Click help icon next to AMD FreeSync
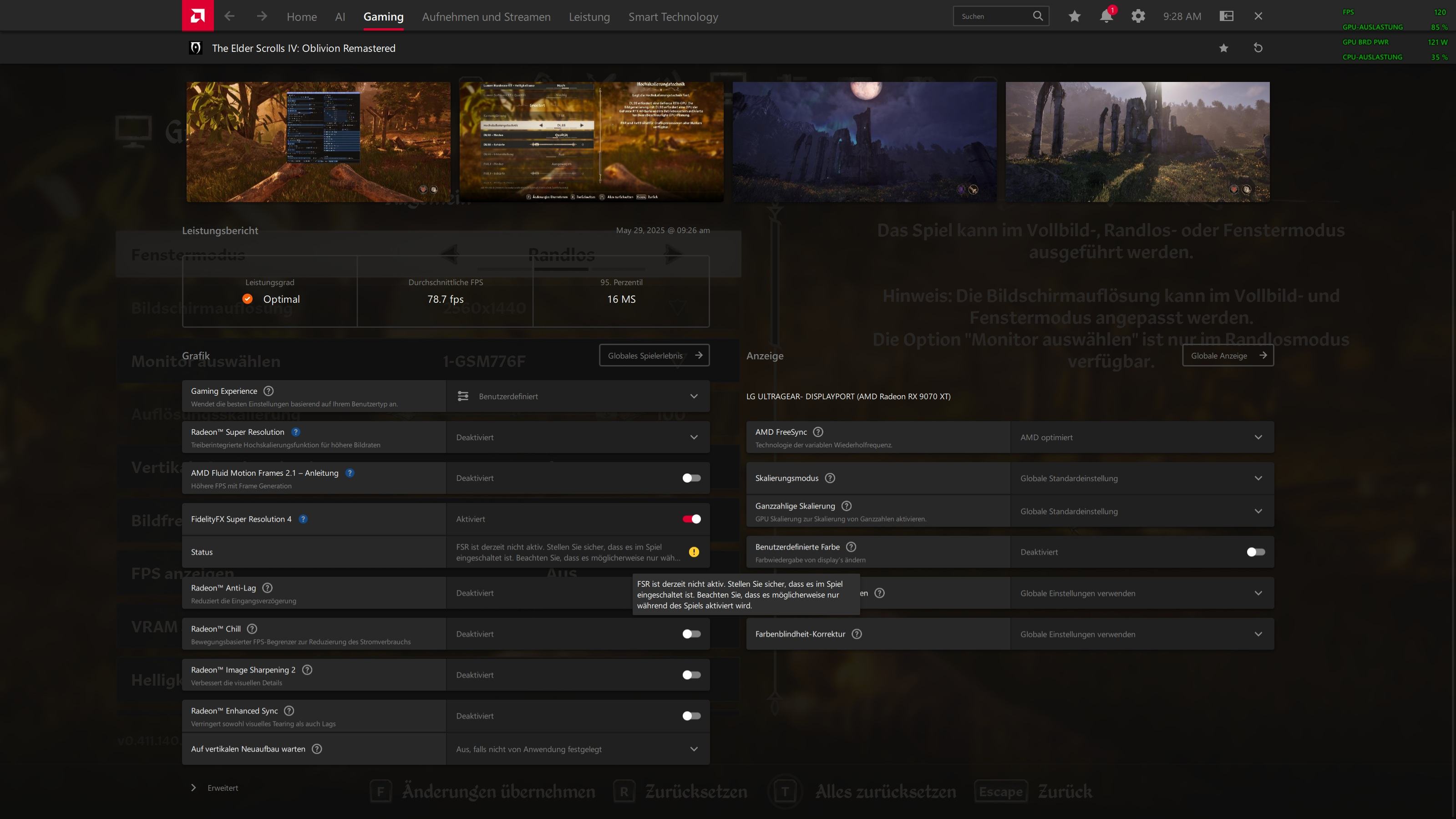 click(x=818, y=432)
